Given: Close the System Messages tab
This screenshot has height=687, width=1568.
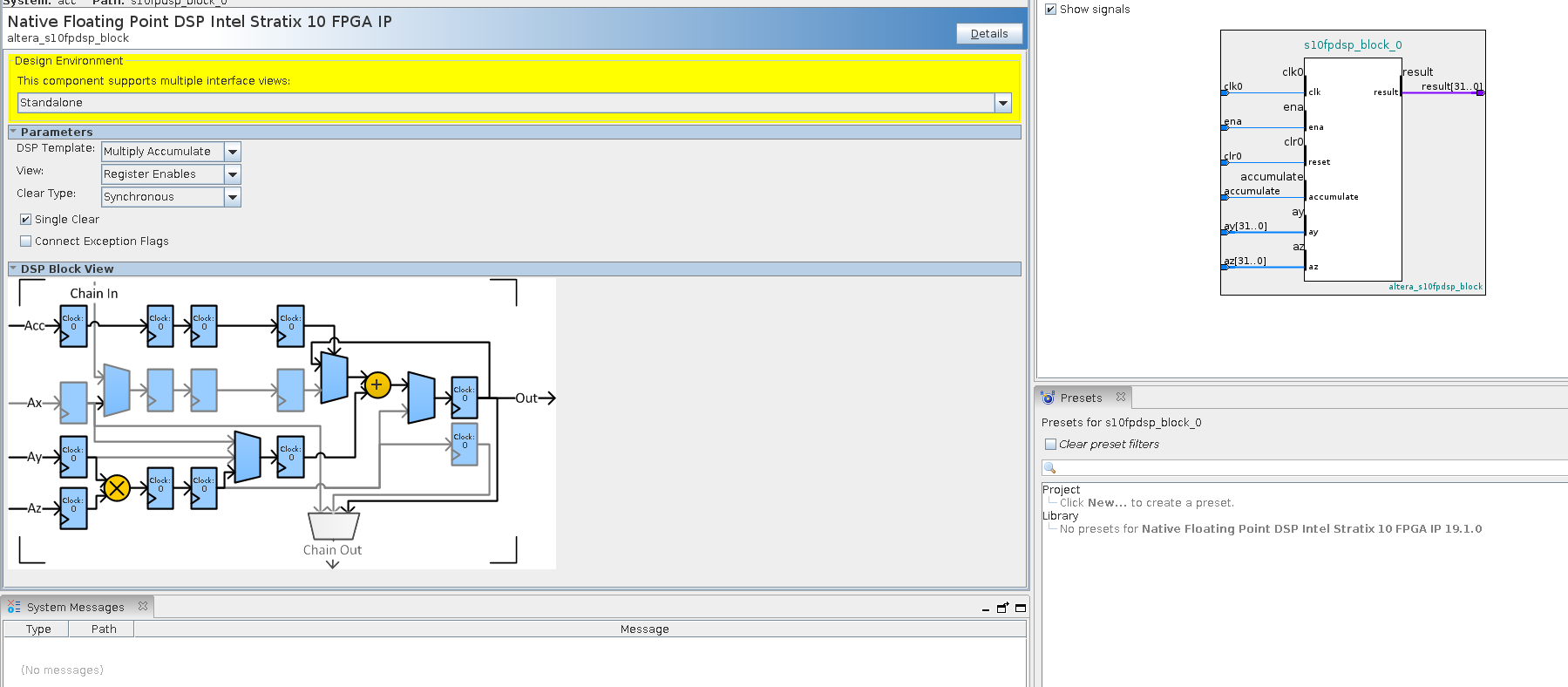Looking at the screenshot, I should point(143,606).
